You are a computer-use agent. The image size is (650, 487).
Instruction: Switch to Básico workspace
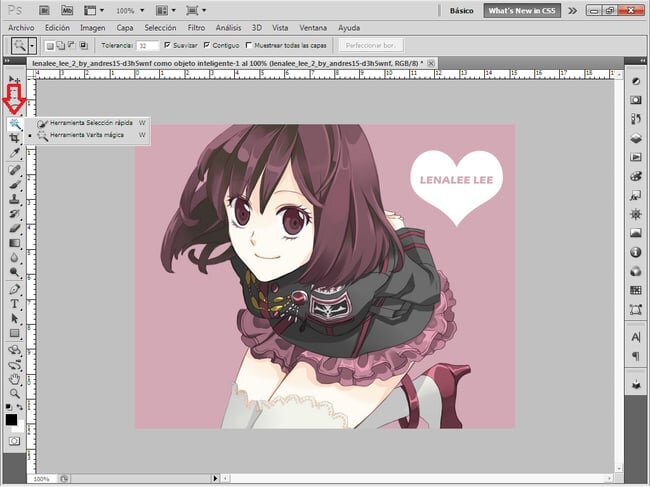coord(461,11)
